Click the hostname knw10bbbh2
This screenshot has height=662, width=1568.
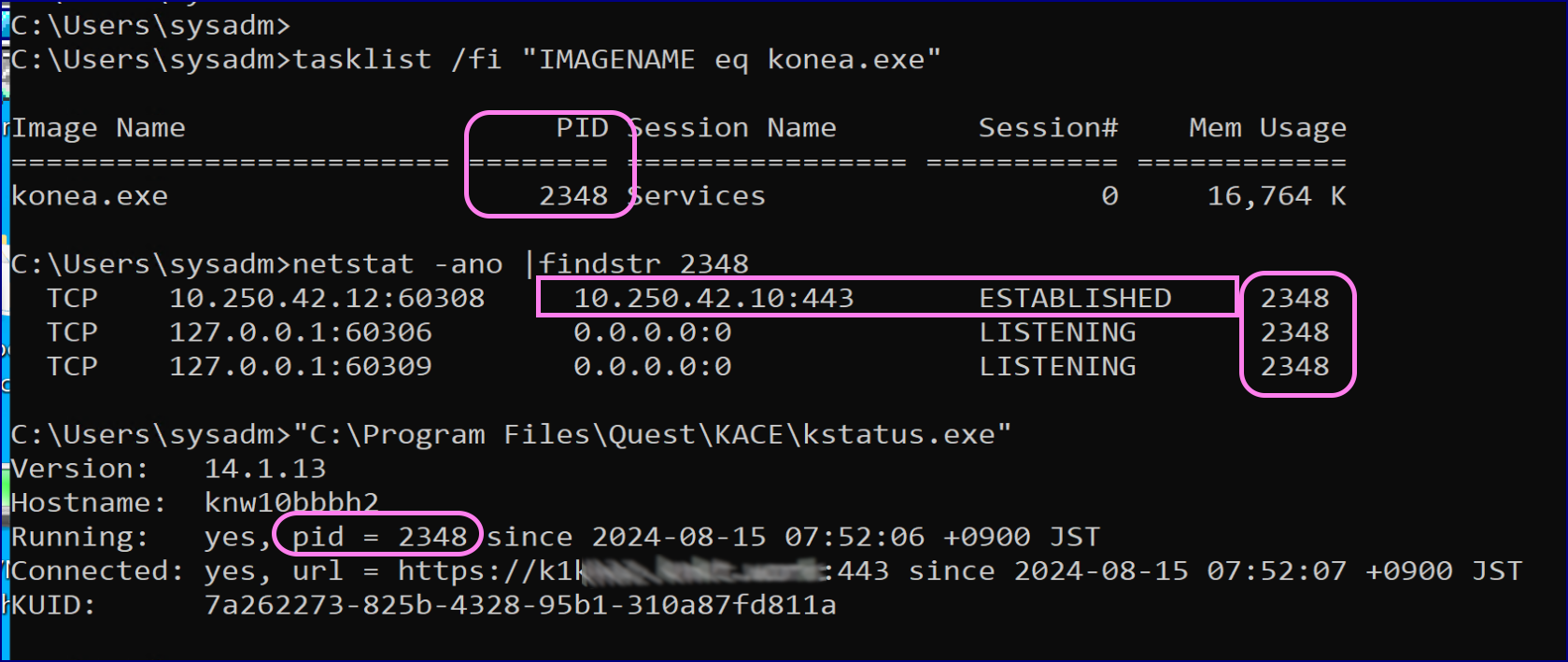pyautogui.click(x=291, y=502)
